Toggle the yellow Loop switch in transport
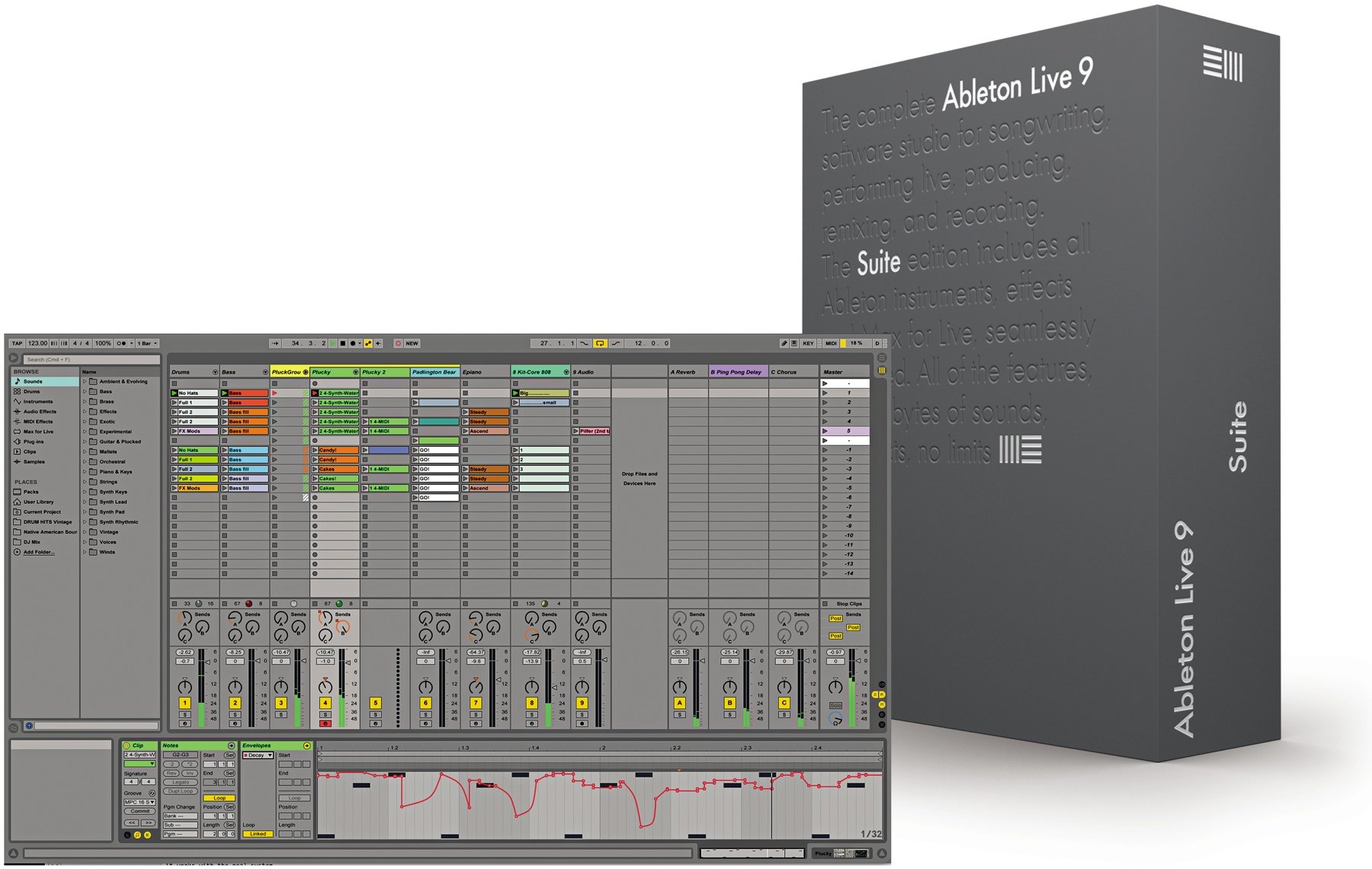 [x=600, y=344]
